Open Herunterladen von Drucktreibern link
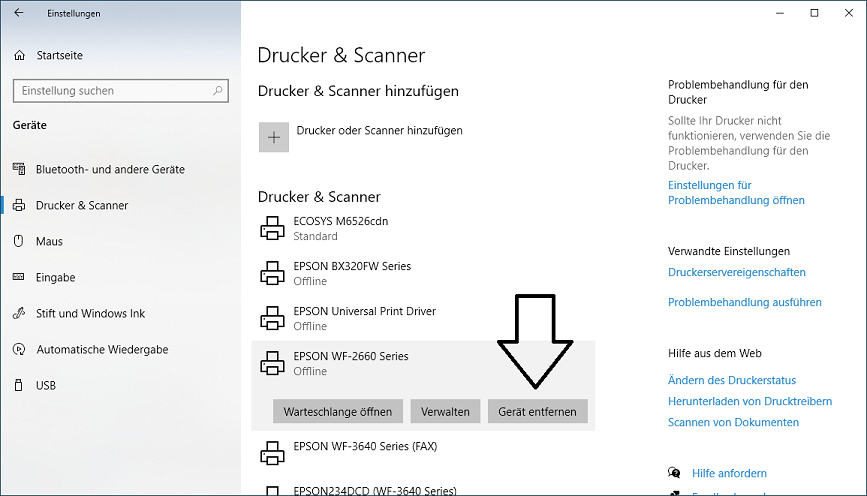 [750, 401]
